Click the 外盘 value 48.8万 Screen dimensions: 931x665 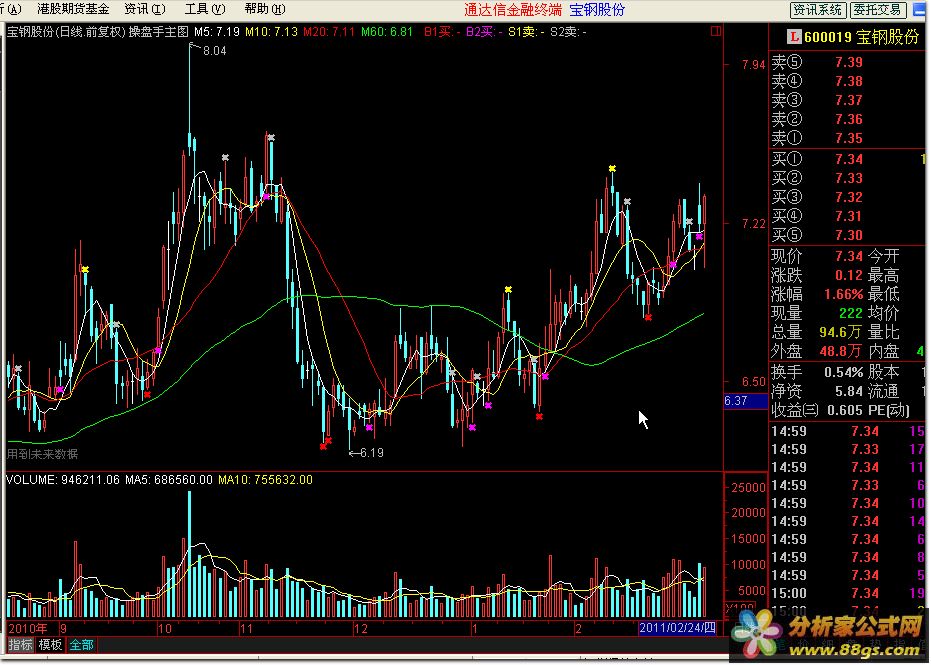[x=840, y=351]
